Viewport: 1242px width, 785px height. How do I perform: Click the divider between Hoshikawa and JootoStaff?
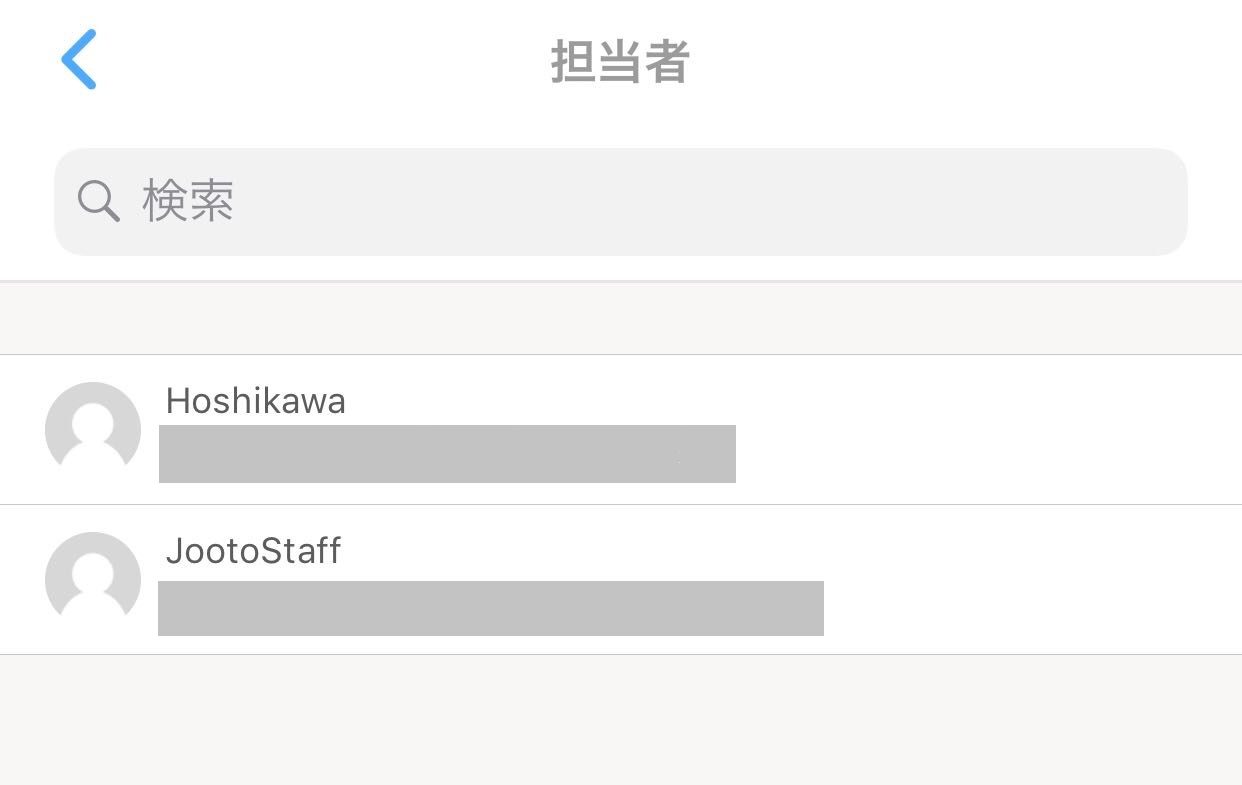(620, 505)
